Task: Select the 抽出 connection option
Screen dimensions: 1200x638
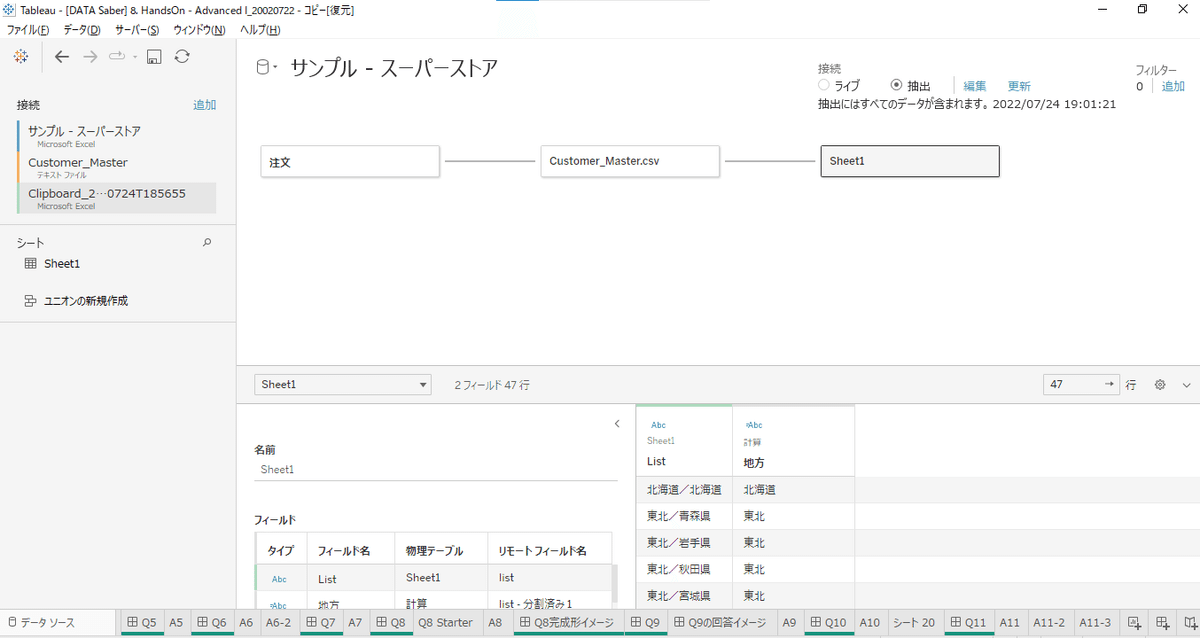Action: (896, 86)
